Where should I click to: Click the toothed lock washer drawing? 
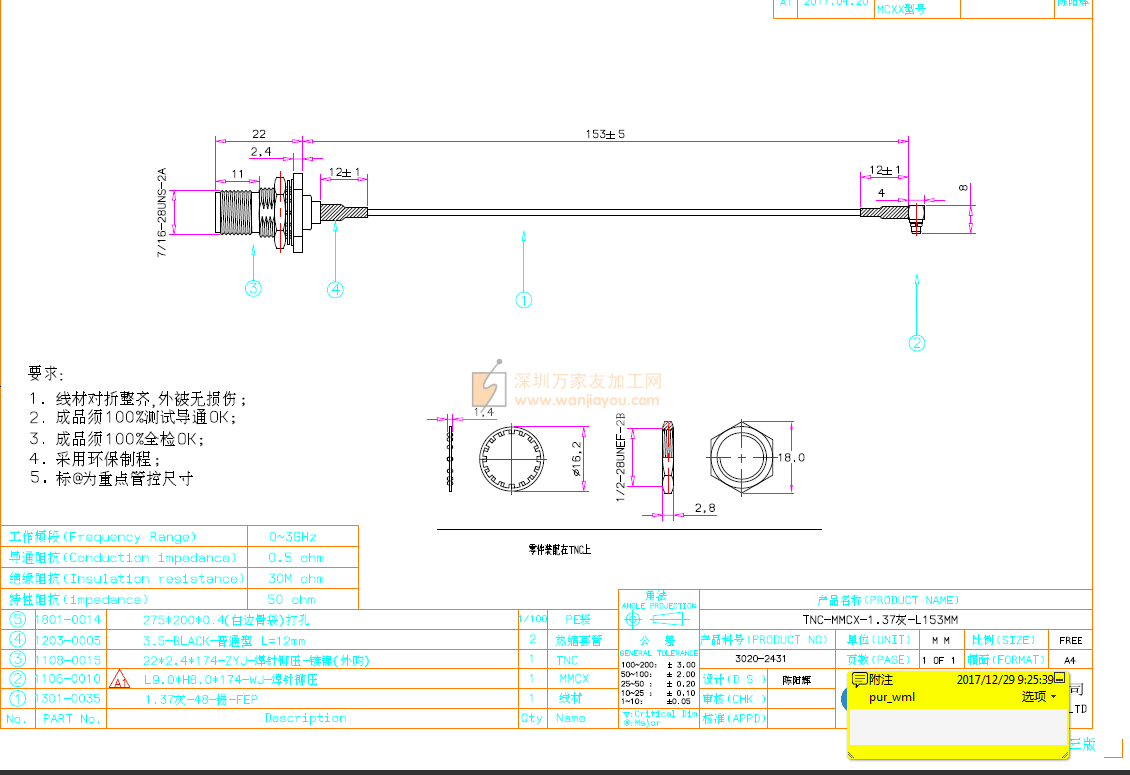tap(511, 457)
